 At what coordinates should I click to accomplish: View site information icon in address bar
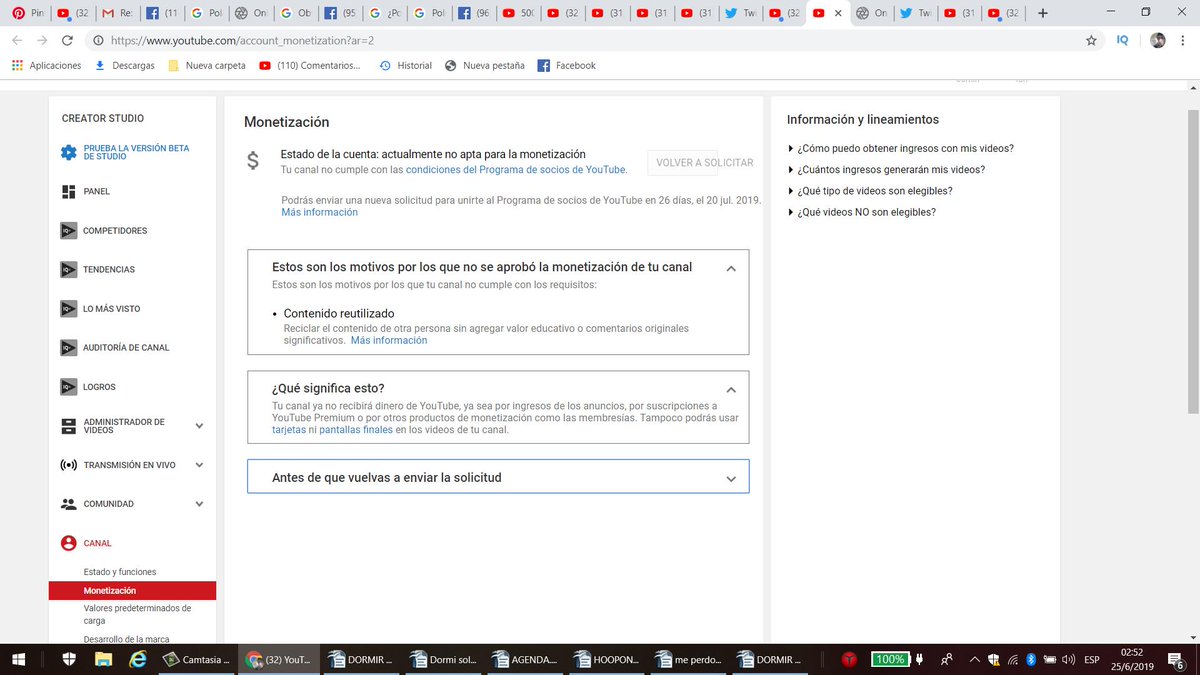[x=97, y=40]
